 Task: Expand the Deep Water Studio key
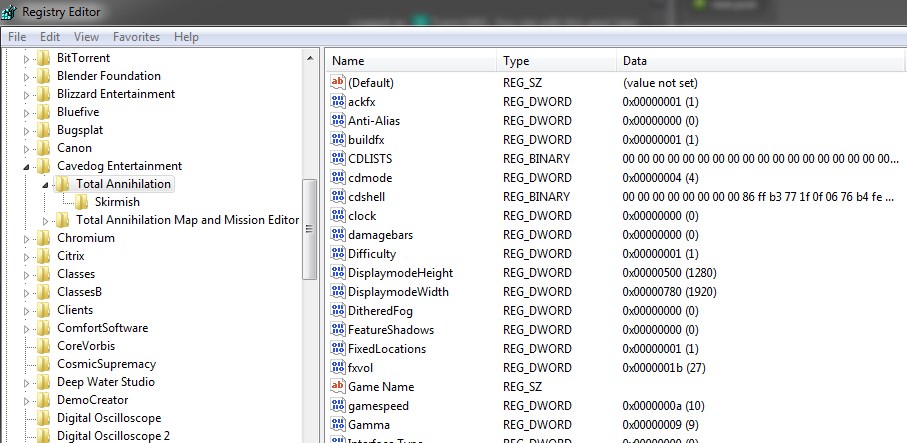pyautogui.click(x=26, y=383)
